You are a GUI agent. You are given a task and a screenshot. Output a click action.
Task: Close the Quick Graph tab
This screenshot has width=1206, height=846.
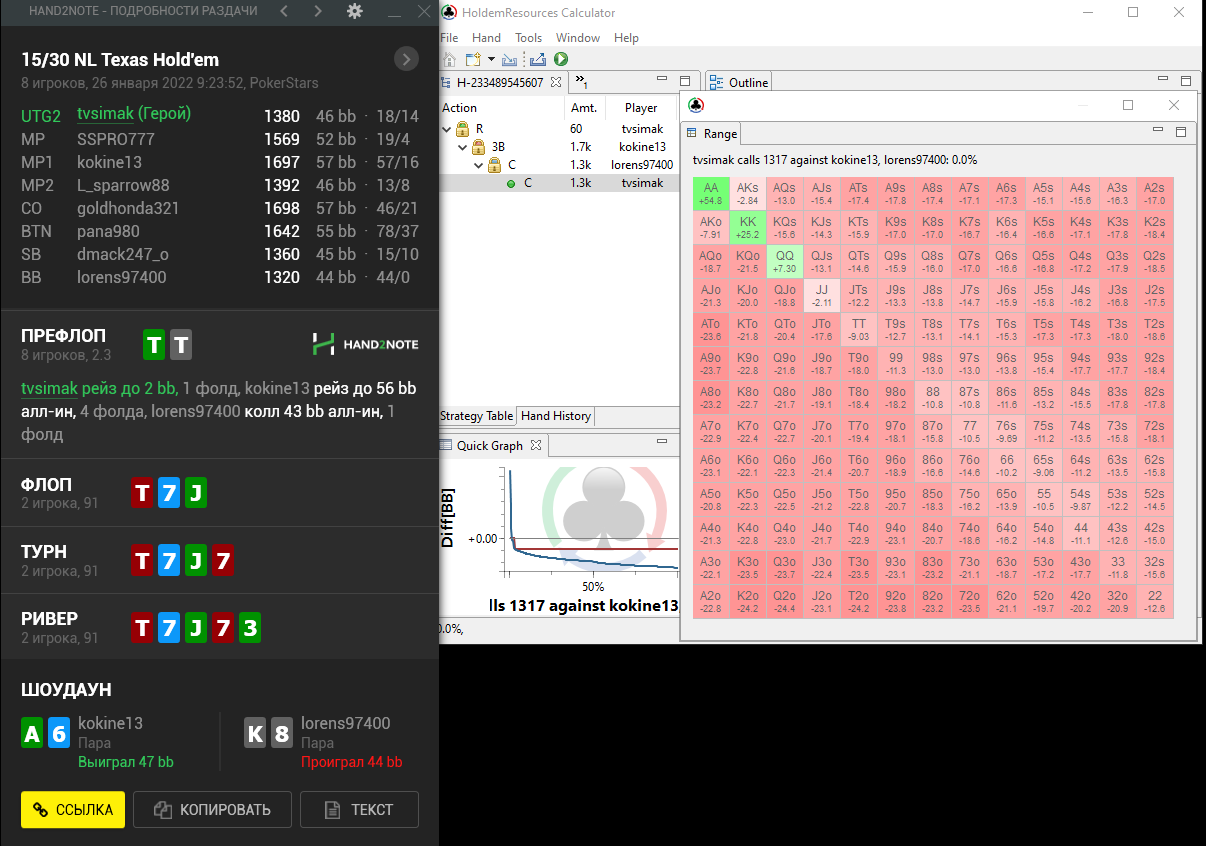click(536, 445)
